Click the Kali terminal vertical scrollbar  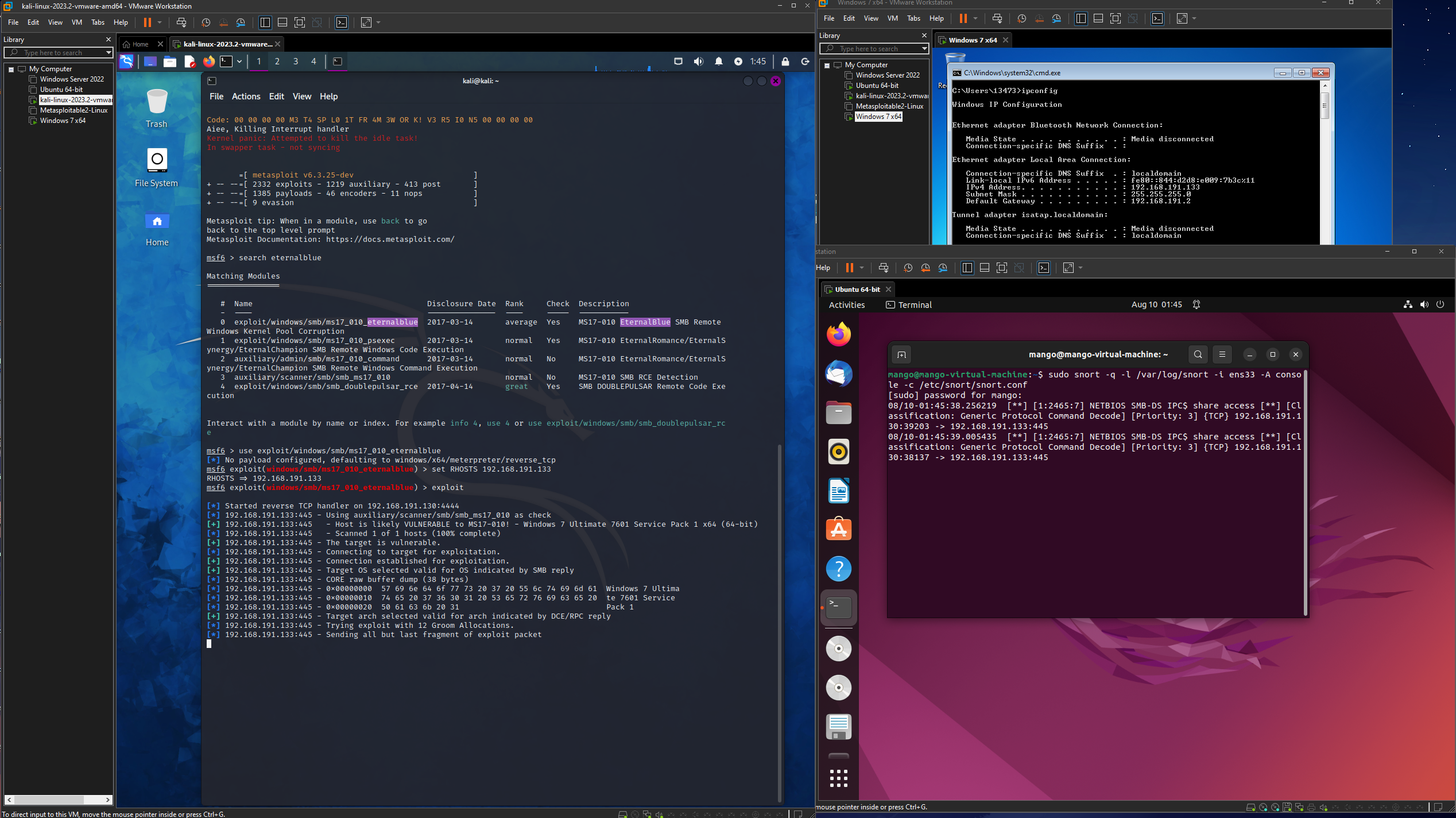click(x=779, y=622)
